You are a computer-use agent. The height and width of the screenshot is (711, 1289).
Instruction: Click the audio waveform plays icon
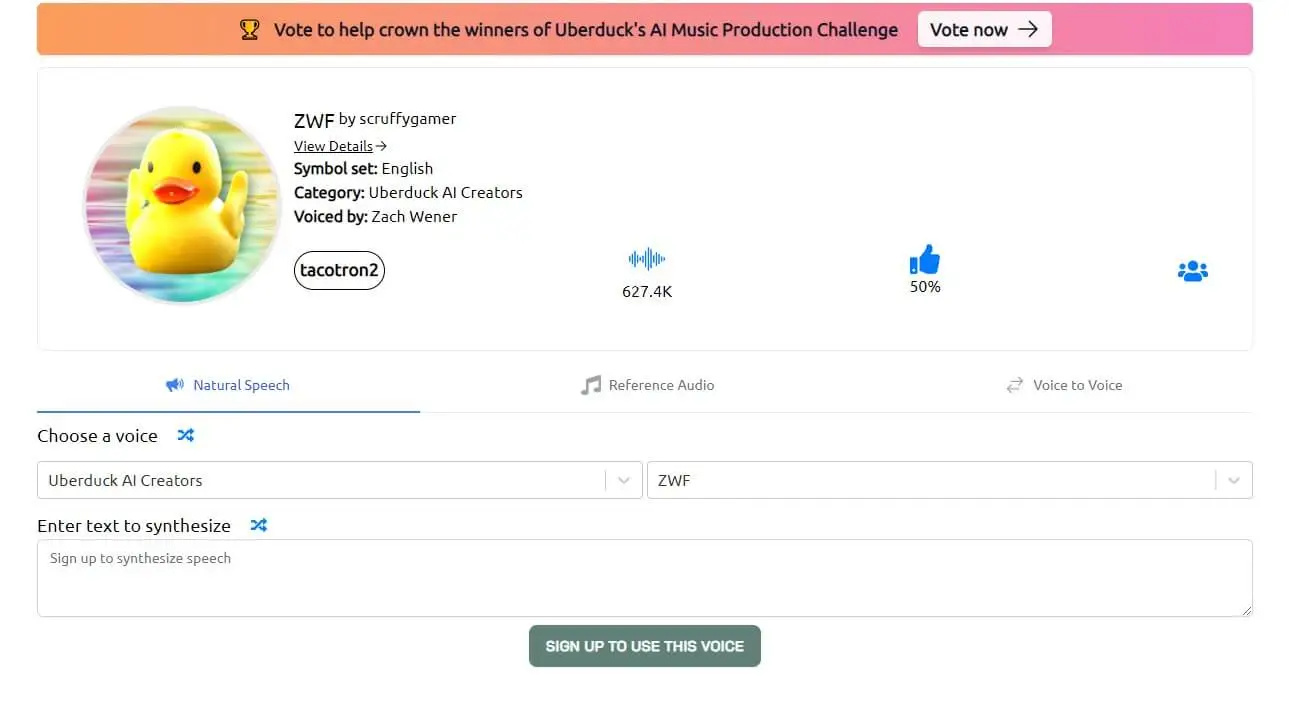pos(647,260)
